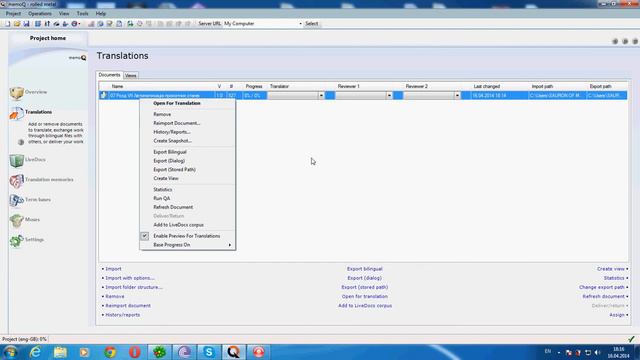Toggle Enable Preview For Translations checkbox
The height and width of the screenshot is (360, 640).
(144, 236)
